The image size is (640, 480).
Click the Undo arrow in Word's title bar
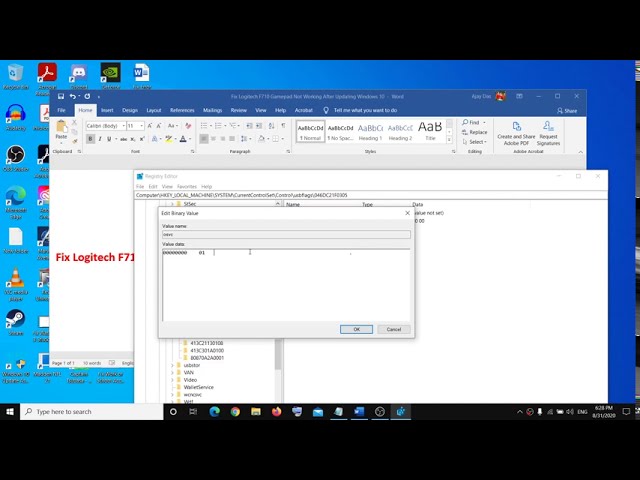pyautogui.click(x=72, y=96)
